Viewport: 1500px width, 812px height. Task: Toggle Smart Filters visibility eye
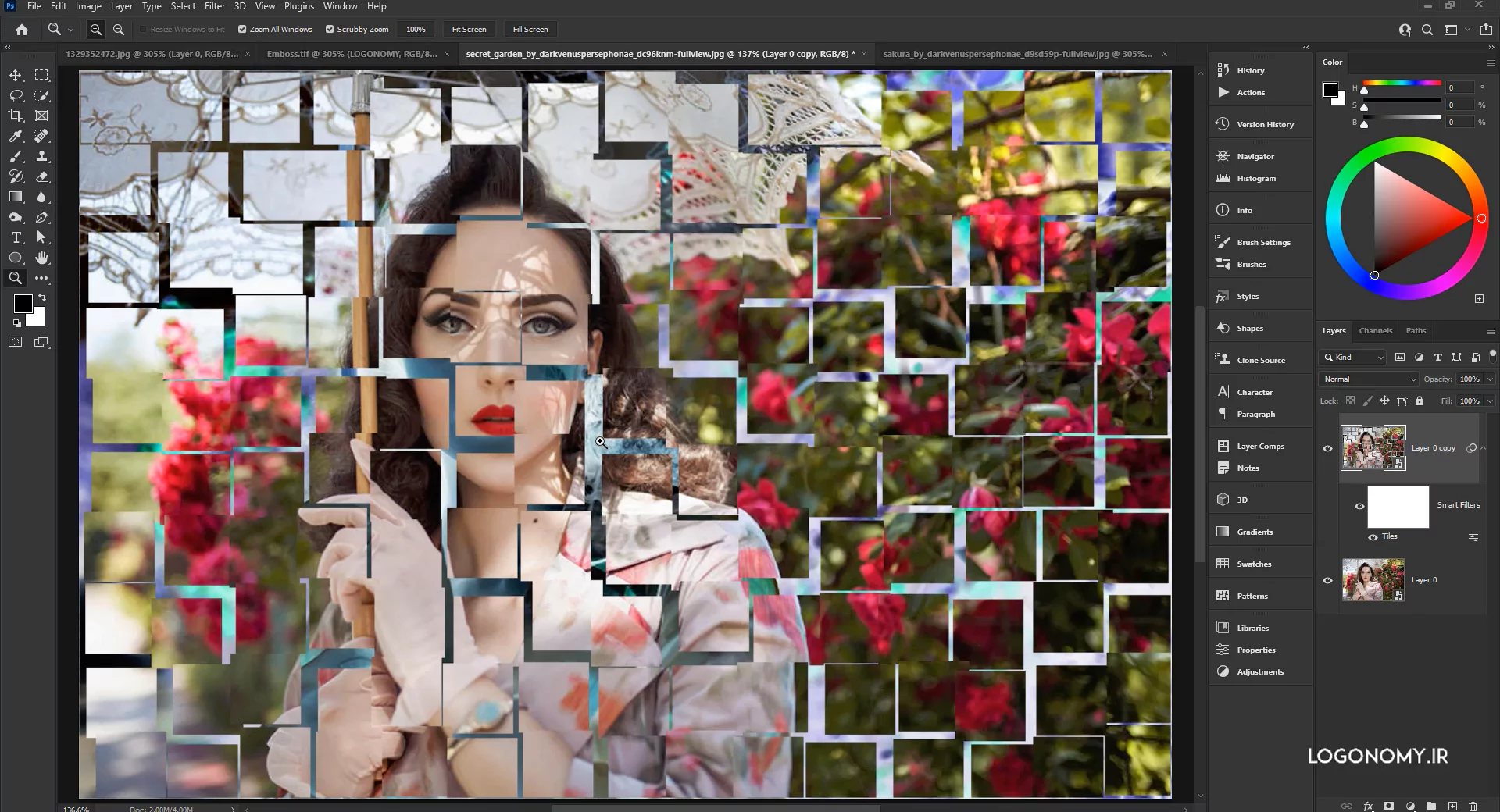coord(1359,506)
